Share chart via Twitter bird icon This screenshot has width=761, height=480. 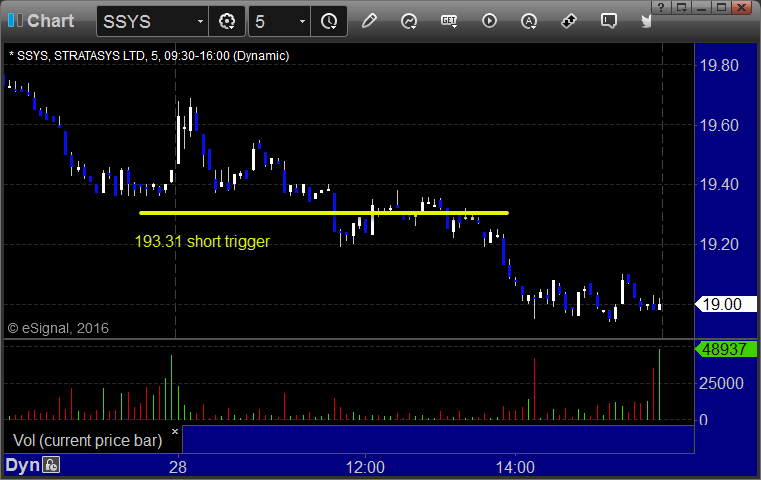click(646, 21)
